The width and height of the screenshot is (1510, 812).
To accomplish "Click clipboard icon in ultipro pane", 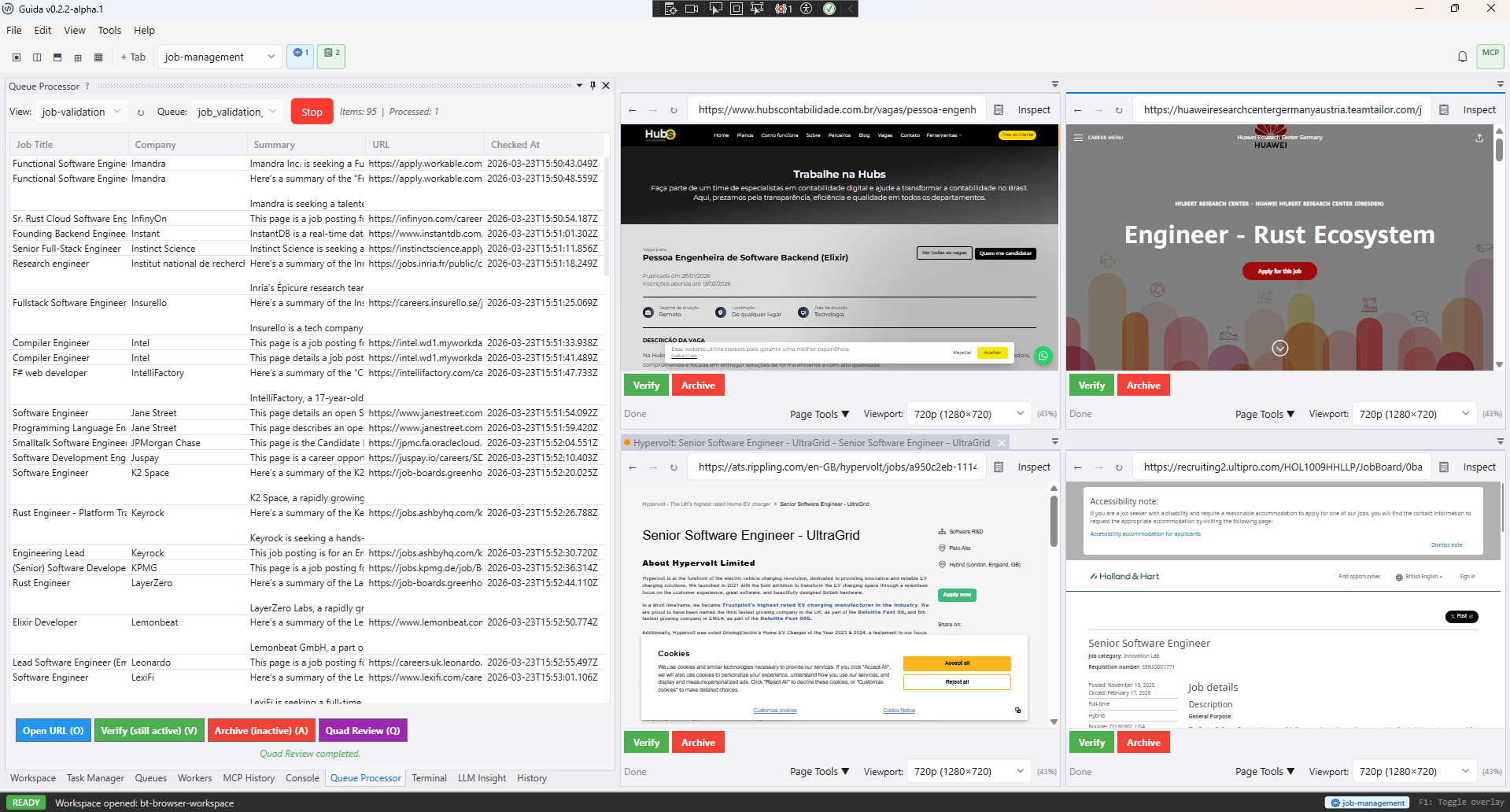I will tap(1443, 467).
